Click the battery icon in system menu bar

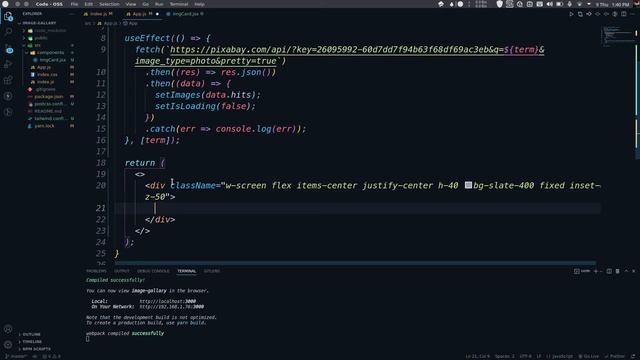(x=560, y=4)
